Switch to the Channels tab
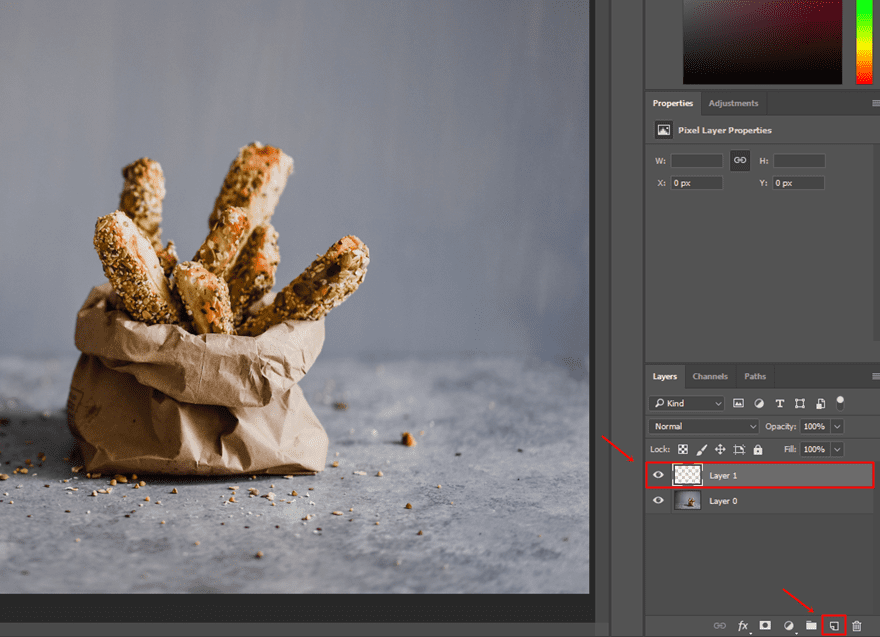880x637 pixels. (710, 376)
